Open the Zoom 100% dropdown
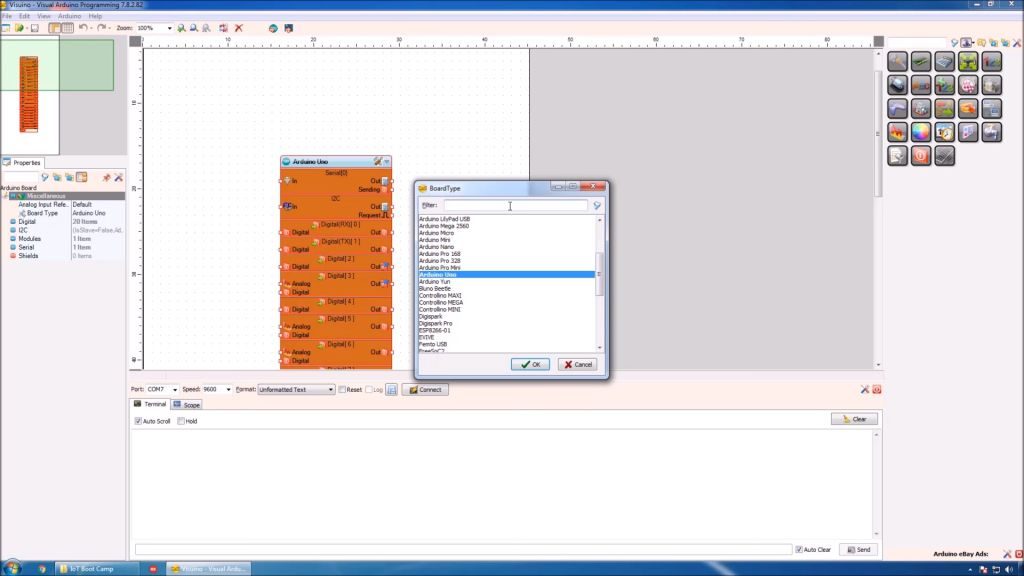Image resolution: width=1024 pixels, height=576 pixels. pyautogui.click(x=168, y=28)
